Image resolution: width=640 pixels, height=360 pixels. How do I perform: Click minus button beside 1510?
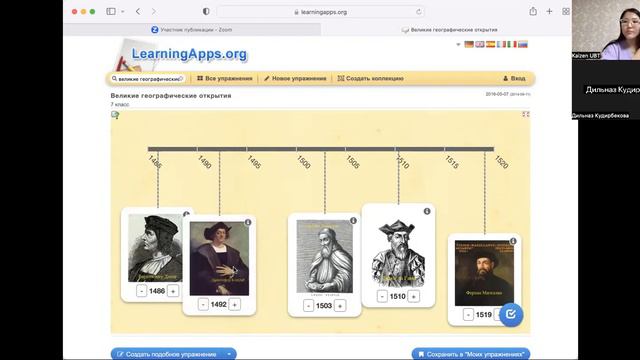[382, 296]
